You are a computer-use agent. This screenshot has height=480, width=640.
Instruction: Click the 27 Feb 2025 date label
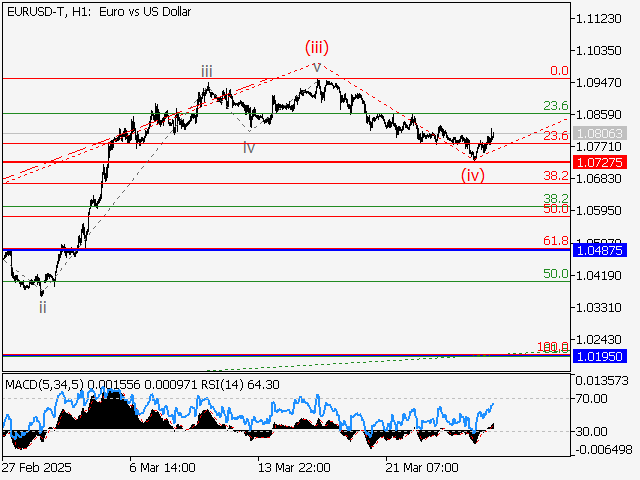coord(39,467)
